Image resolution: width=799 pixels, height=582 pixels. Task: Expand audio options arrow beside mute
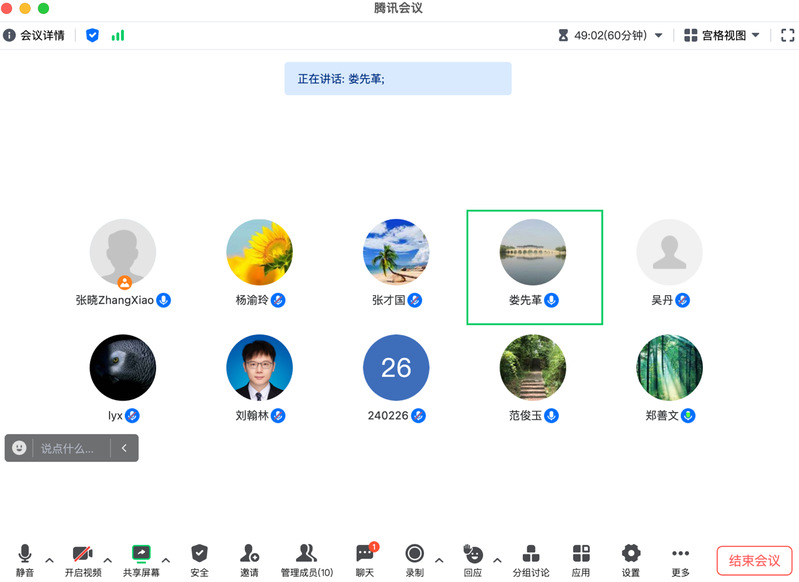(49, 560)
